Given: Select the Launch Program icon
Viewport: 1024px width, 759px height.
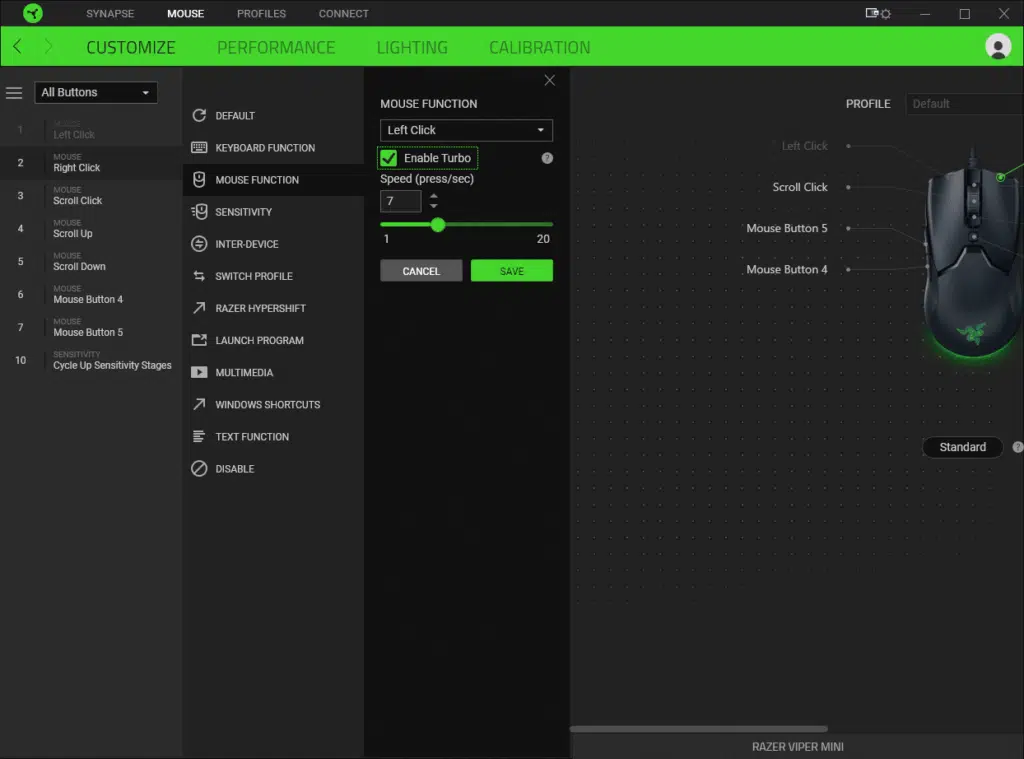Looking at the screenshot, I should [x=199, y=340].
